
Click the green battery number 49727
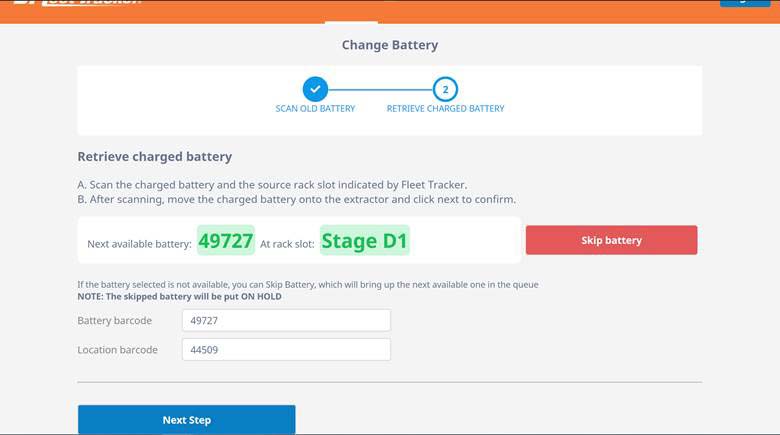[x=225, y=241]
